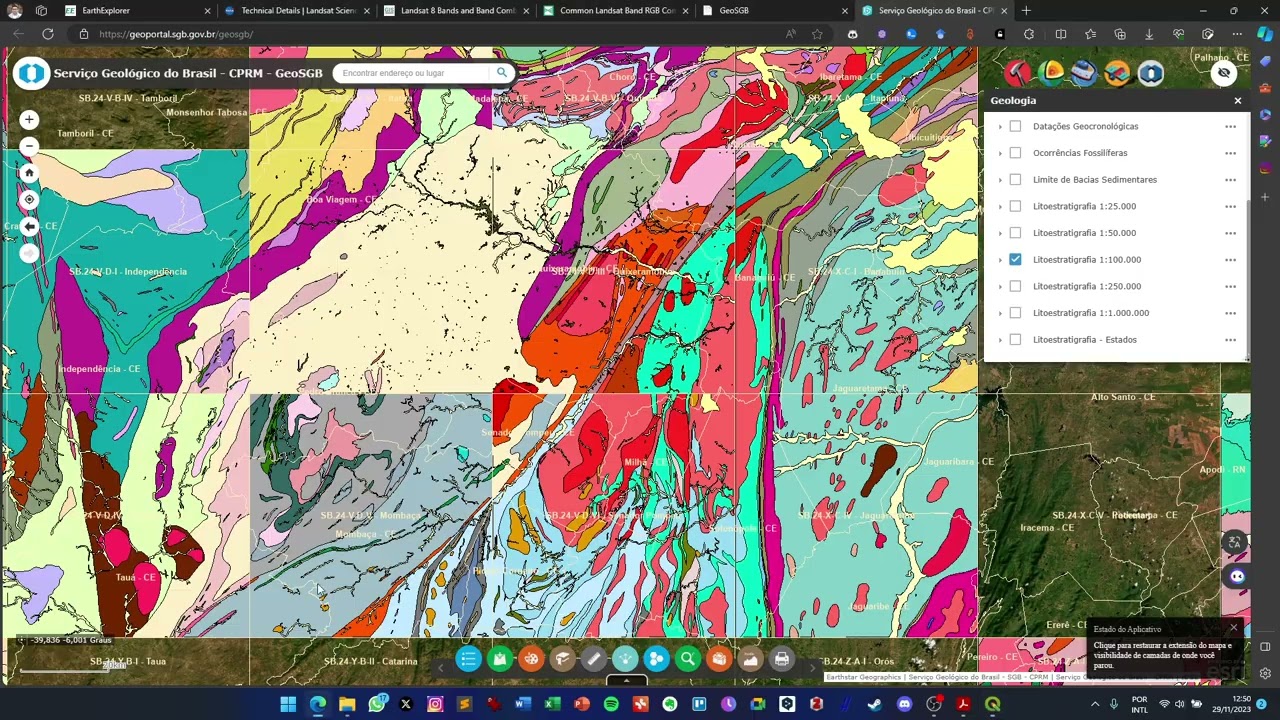
Task: Locate my position on the map
Action: (x=29, y=200)
